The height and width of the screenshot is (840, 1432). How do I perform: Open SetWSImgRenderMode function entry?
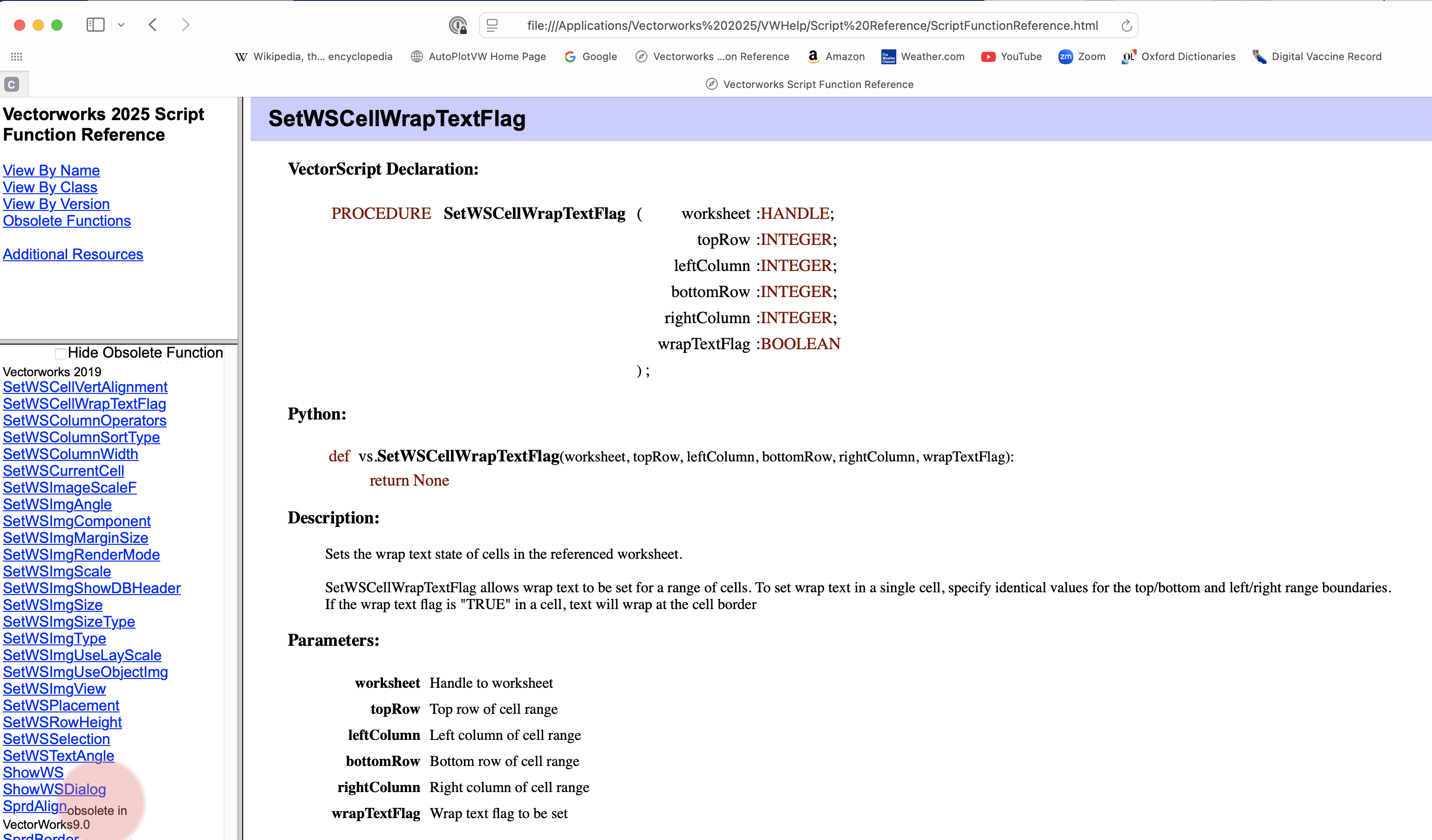point(81,554)
